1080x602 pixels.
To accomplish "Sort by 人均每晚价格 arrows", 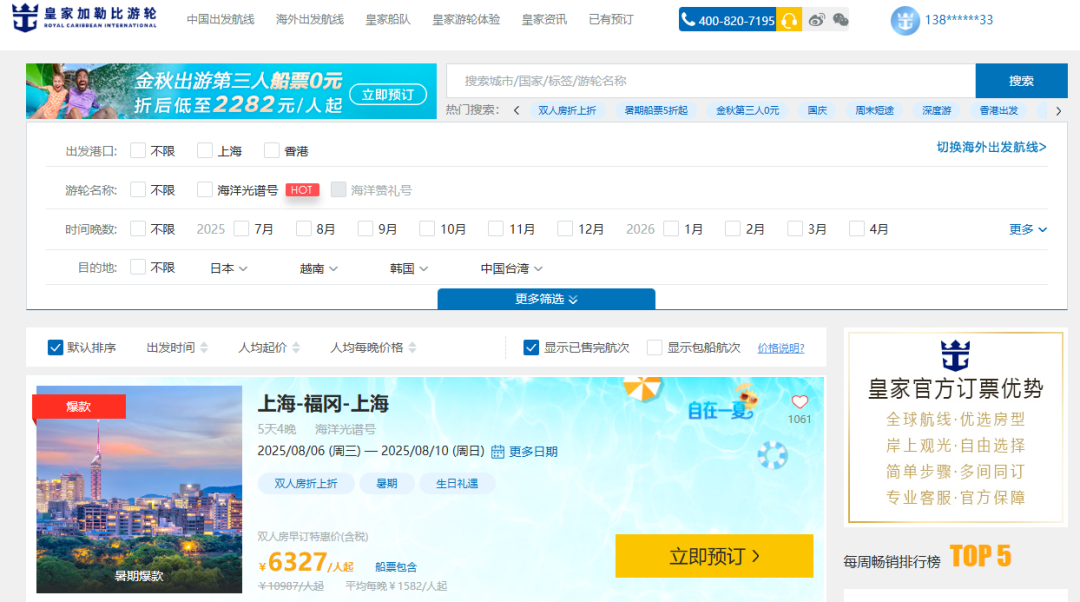I will click(413, 348).
